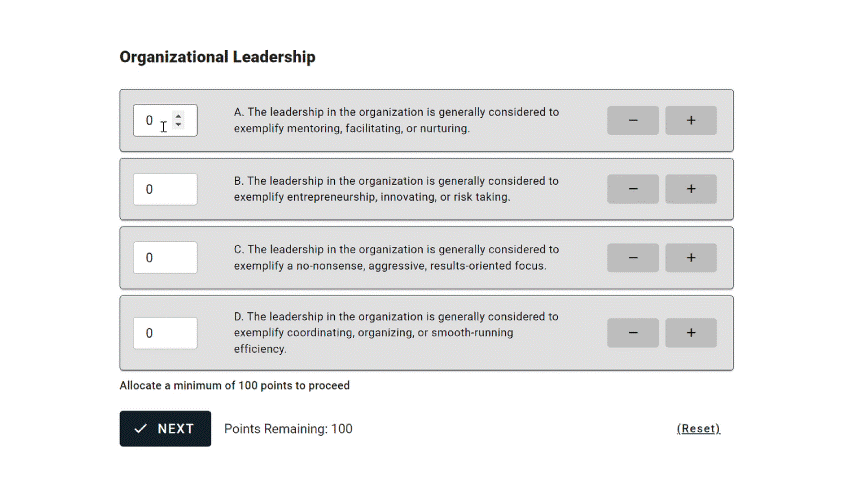Decrease points for statement B entrepreneurship
The width and height of the screenshot is (853, 480).
pyautogui.click(x=633, y=189)
